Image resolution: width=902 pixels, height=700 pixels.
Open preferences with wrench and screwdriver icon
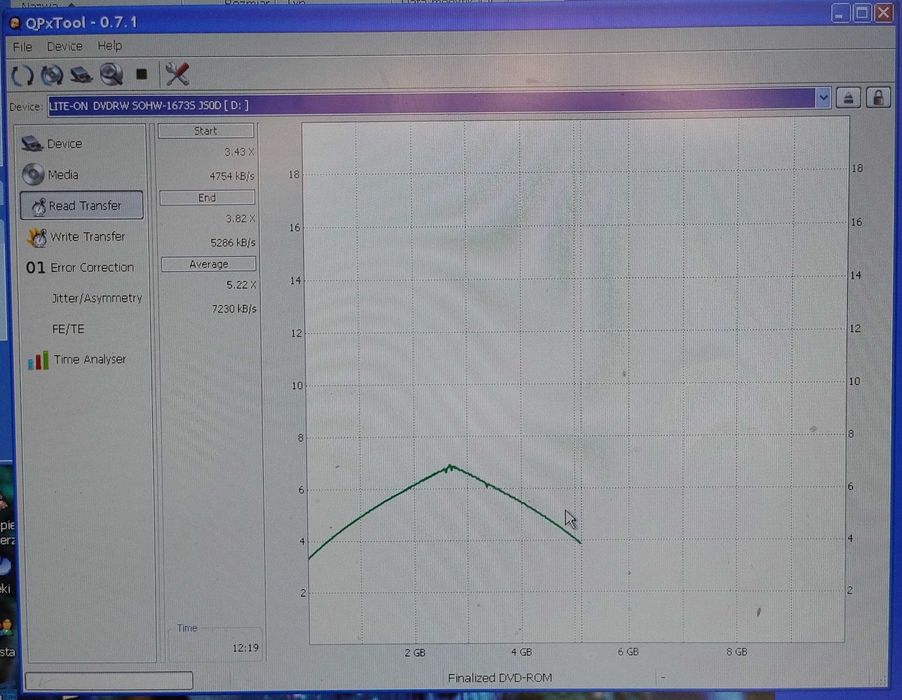pos(177,74)
